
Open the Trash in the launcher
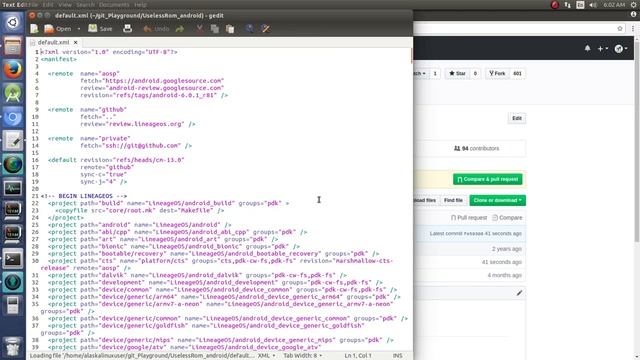pyautogui.click(x=13, y=346)
